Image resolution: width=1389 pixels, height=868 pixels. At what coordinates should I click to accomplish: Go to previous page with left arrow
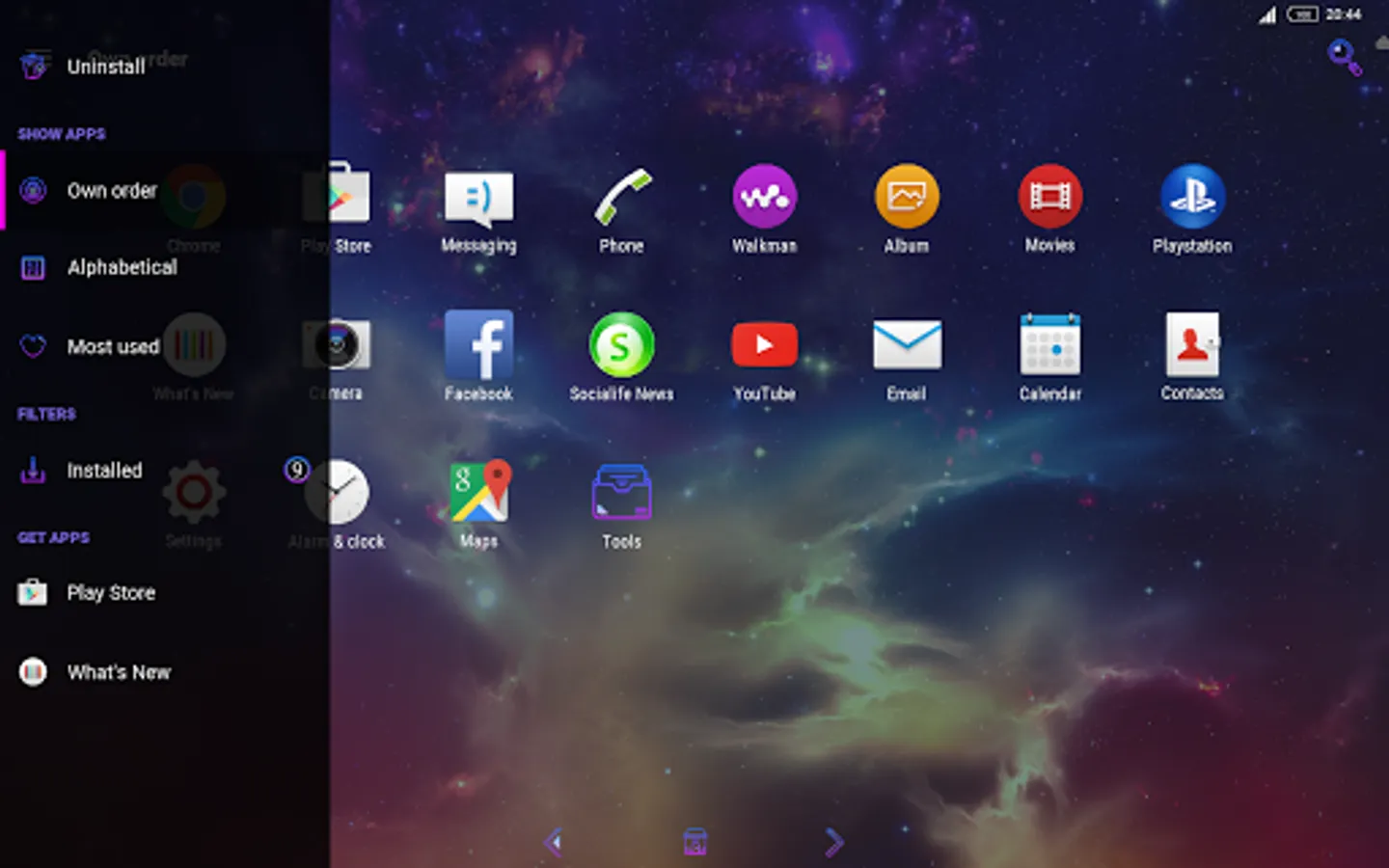[x=554, y=842]
